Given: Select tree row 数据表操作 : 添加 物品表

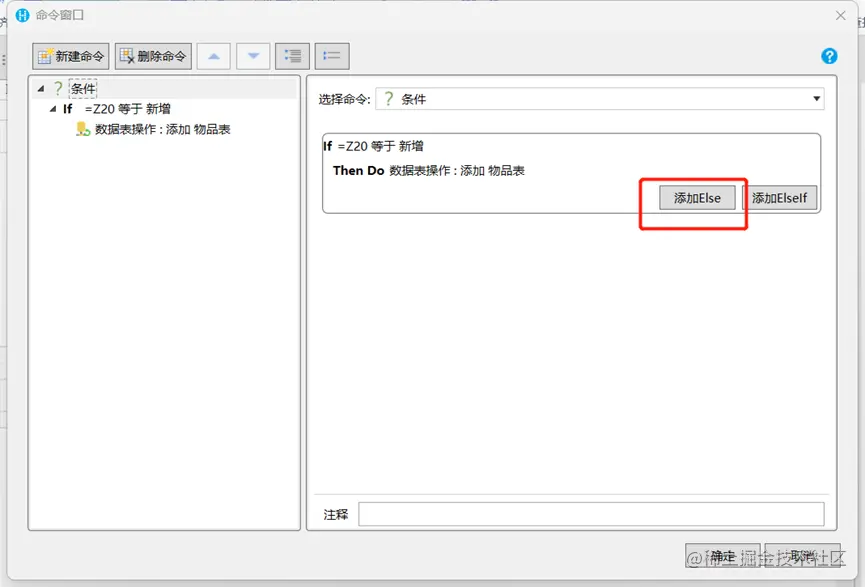Looking at the screenshot, I should tap(163, 129).
